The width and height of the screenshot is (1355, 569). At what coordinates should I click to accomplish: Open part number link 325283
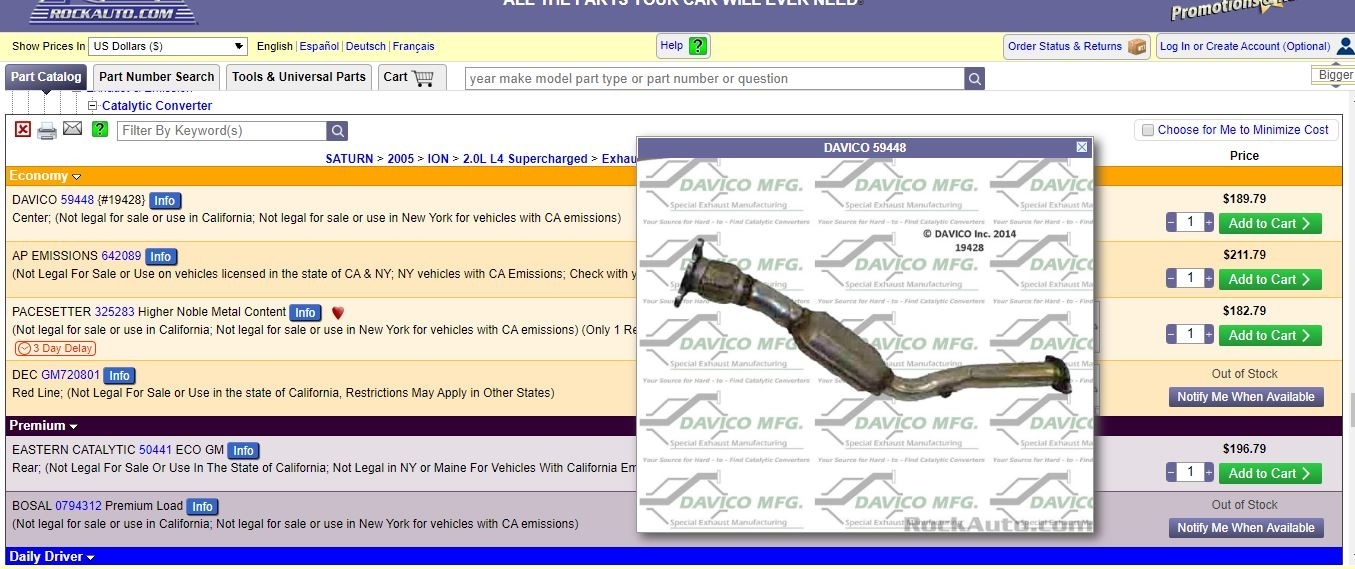point(114,312)
